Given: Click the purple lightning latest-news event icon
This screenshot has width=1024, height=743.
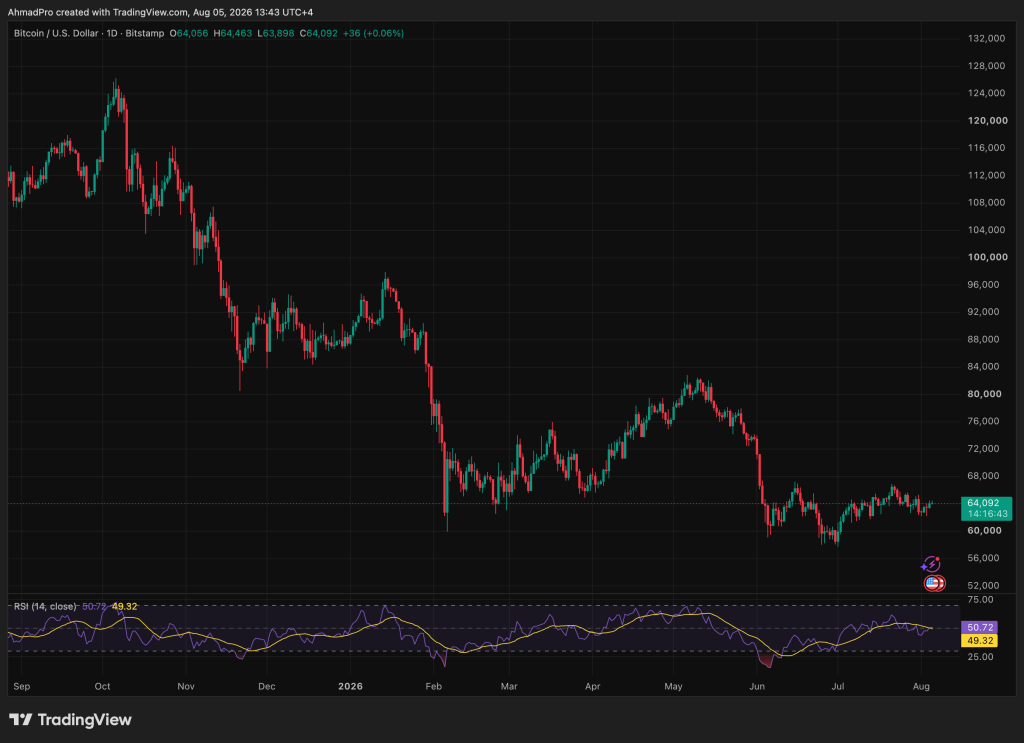Looking at the screenshot, I should tap(931, 564).
